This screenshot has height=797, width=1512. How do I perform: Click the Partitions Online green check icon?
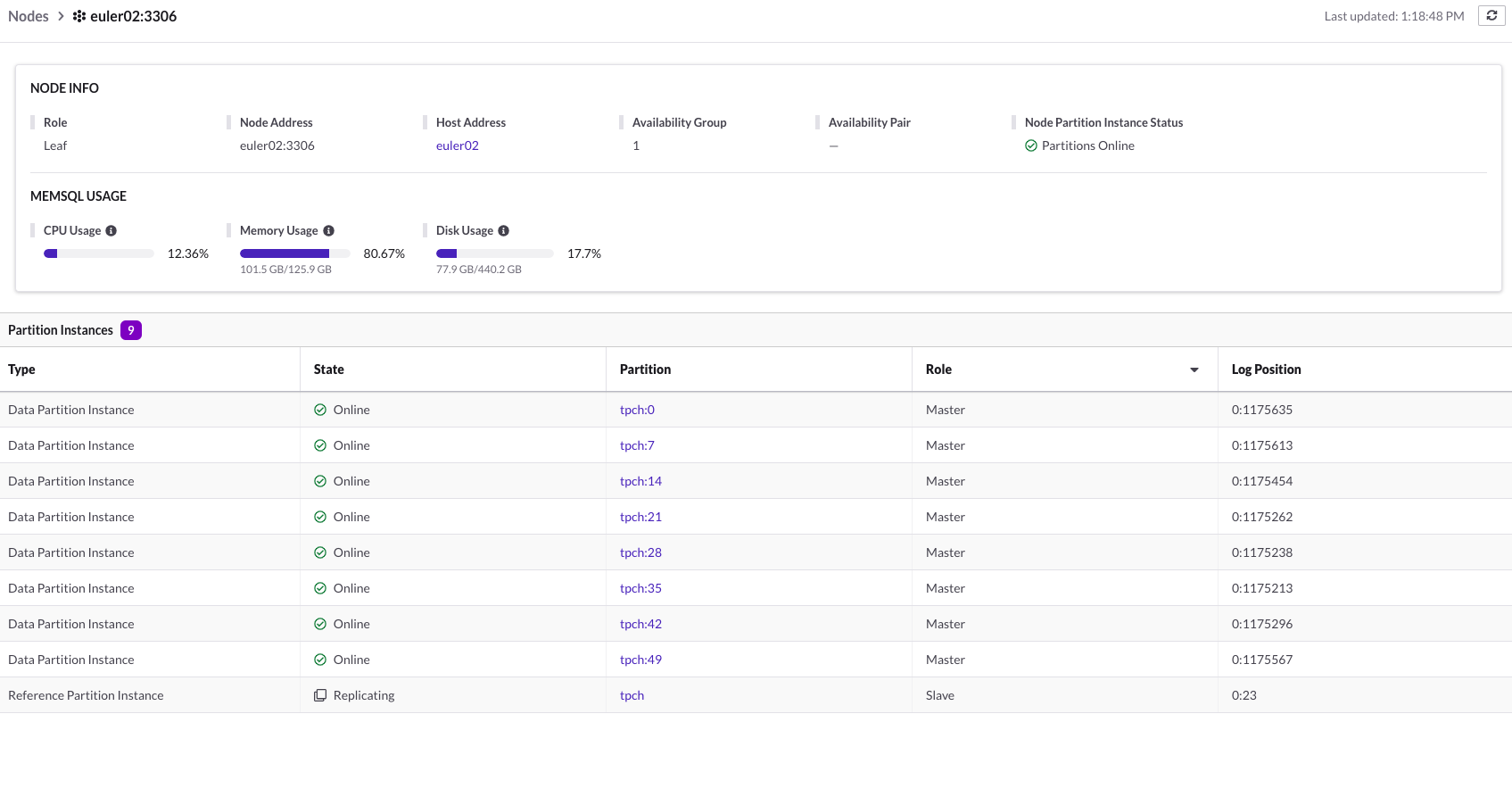click(x=1031, y=145)
